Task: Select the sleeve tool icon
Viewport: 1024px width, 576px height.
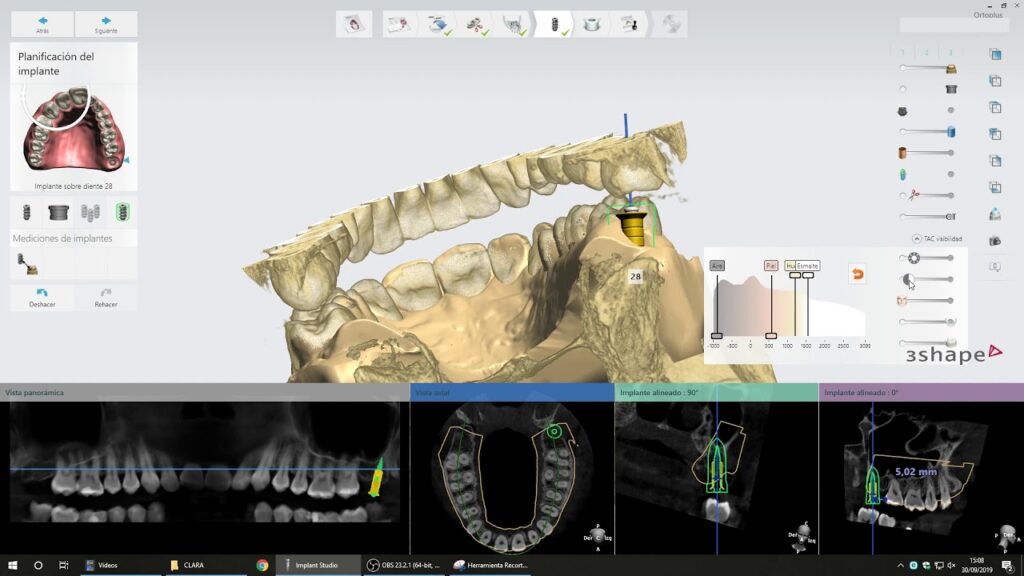Action: [58, 212]
